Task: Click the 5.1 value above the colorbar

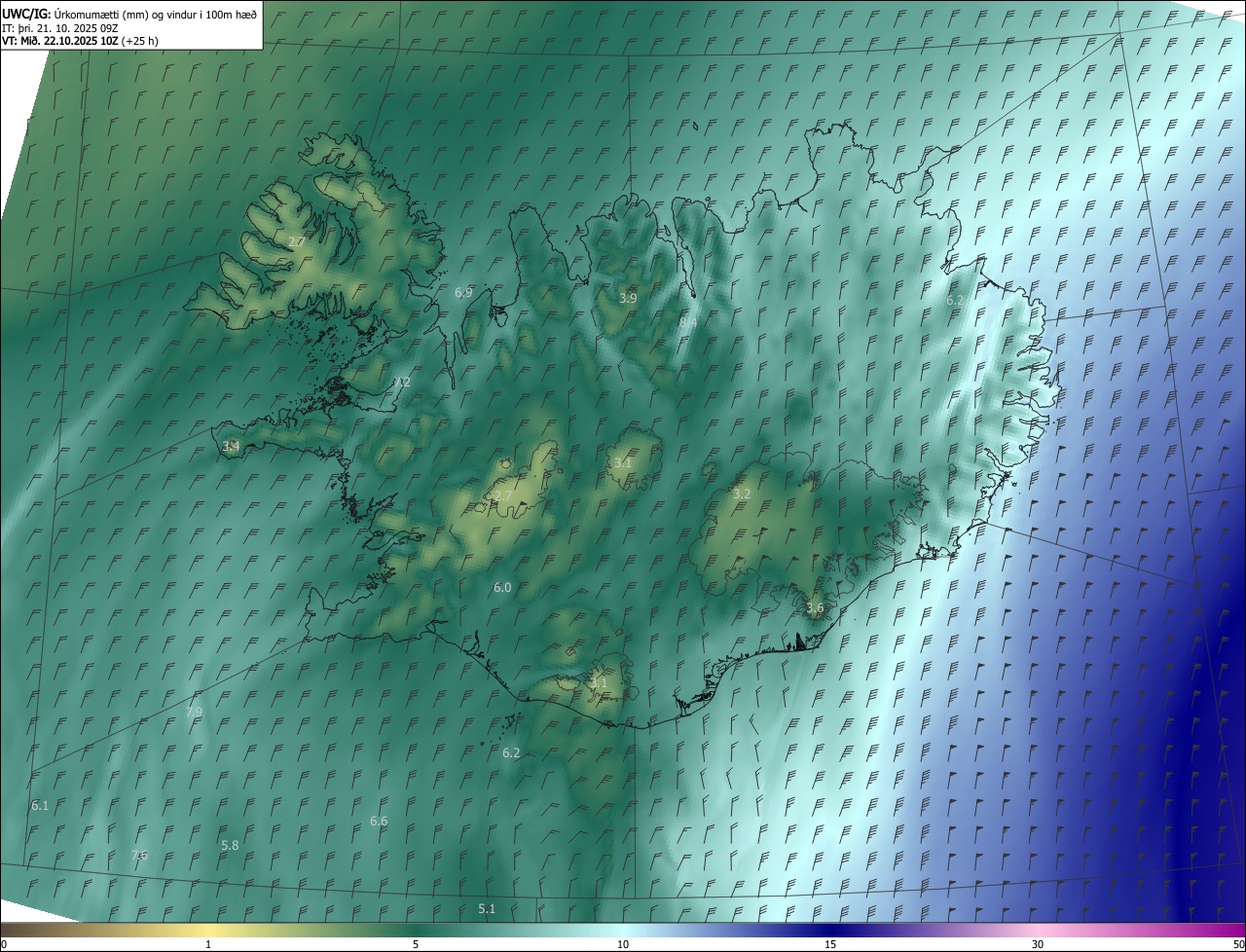Action: coord(487,908)
